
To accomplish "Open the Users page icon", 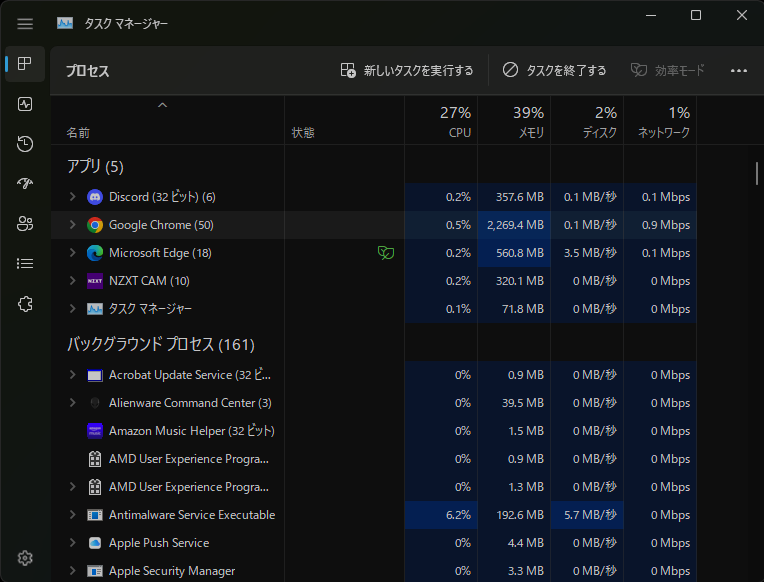I will click(x=25, y=223).
